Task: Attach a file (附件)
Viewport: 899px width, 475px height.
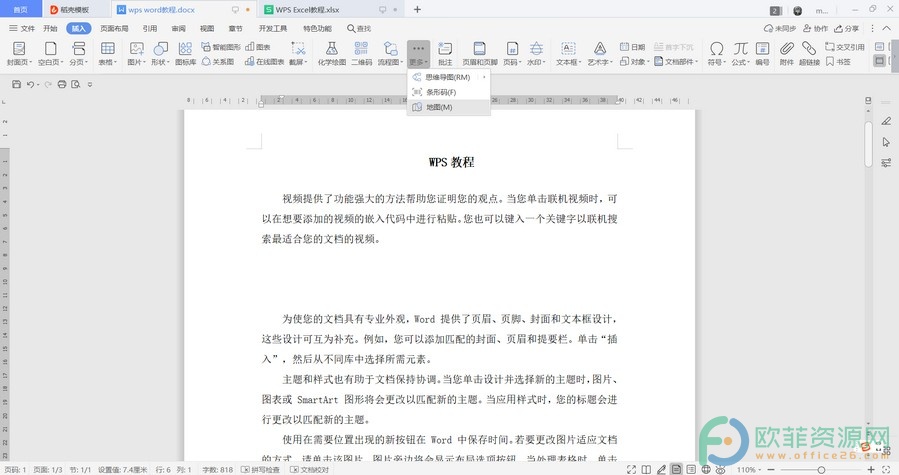Action: [786, 53]
